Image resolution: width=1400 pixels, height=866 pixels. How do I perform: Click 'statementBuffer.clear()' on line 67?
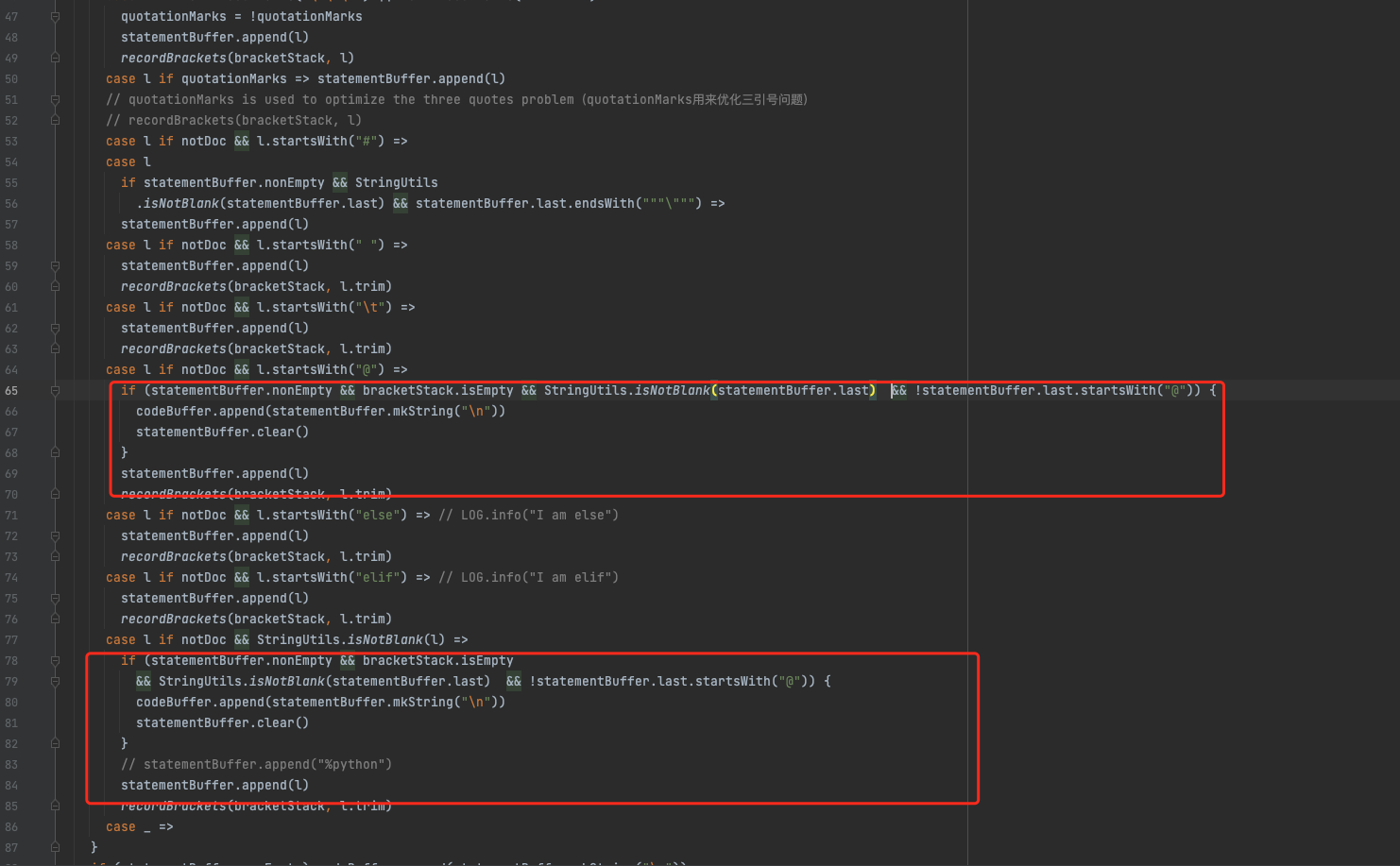click(x=223, y=433)
